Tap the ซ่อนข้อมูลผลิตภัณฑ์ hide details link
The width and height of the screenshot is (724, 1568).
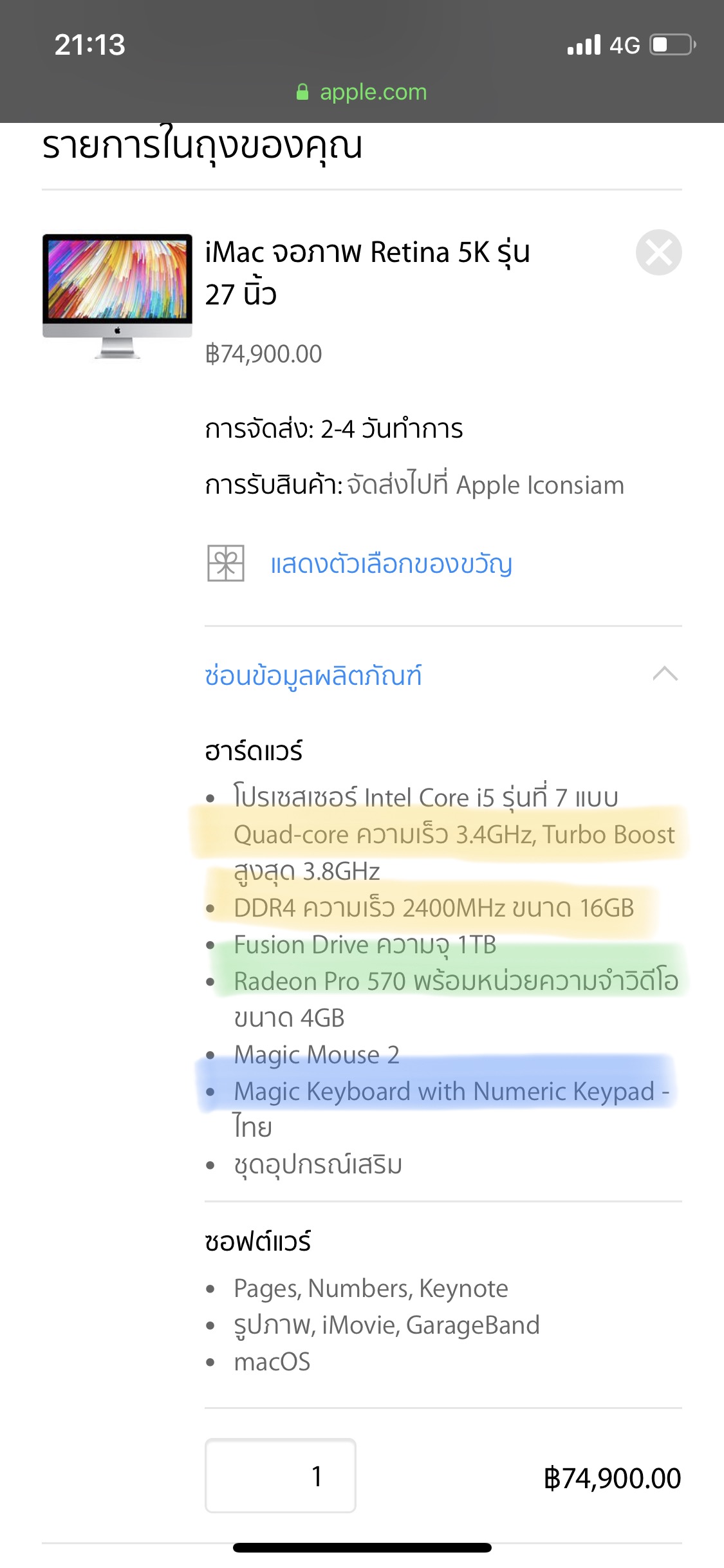[x=313, y=676]
